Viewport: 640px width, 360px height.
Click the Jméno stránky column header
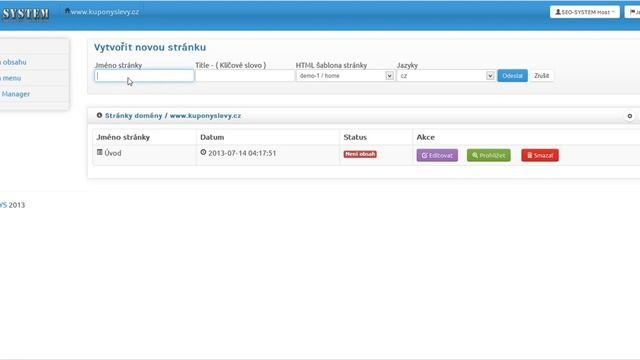pos(123,137)
